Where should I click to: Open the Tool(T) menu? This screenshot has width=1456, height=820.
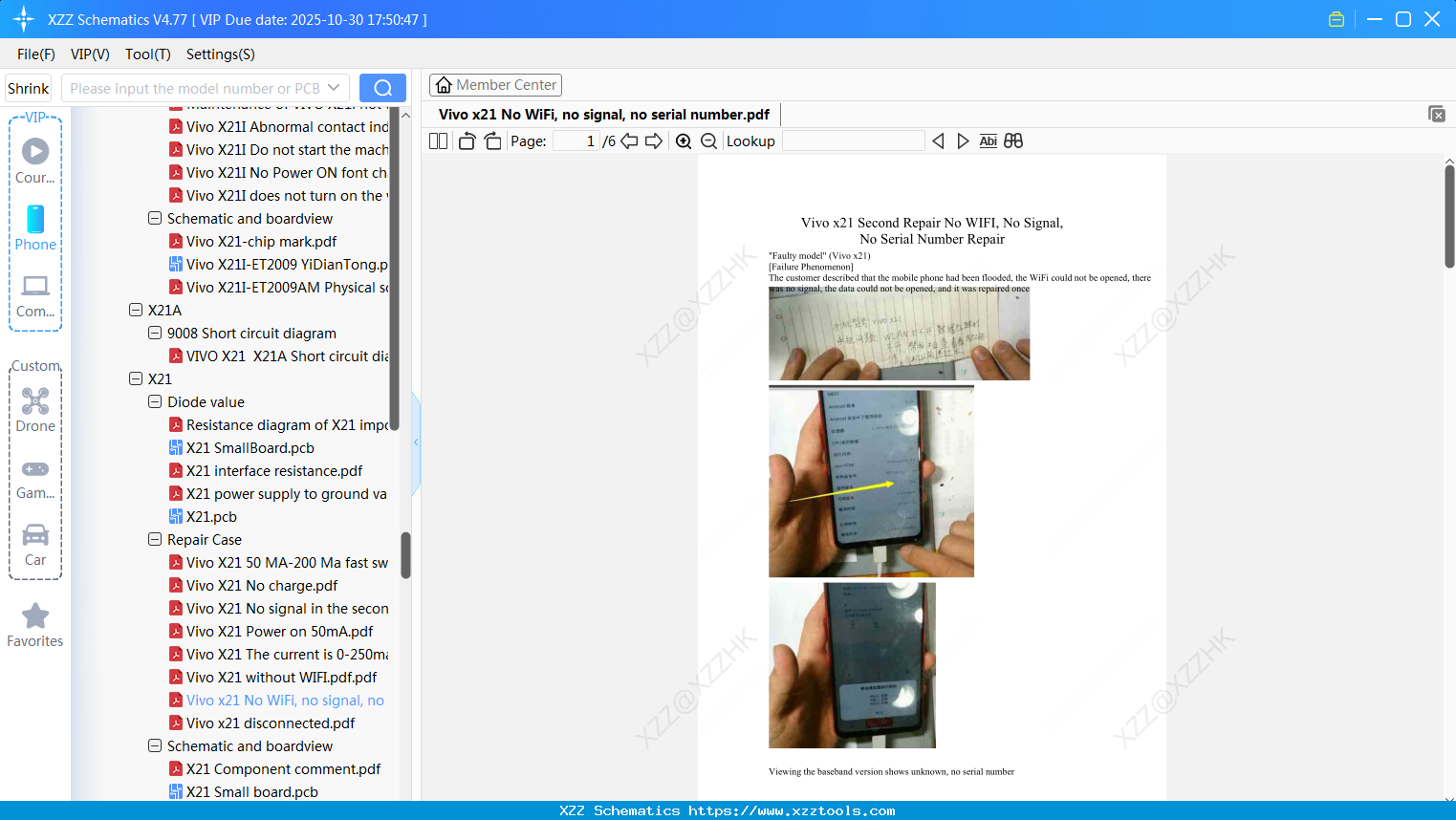click(x=148, y=54)
